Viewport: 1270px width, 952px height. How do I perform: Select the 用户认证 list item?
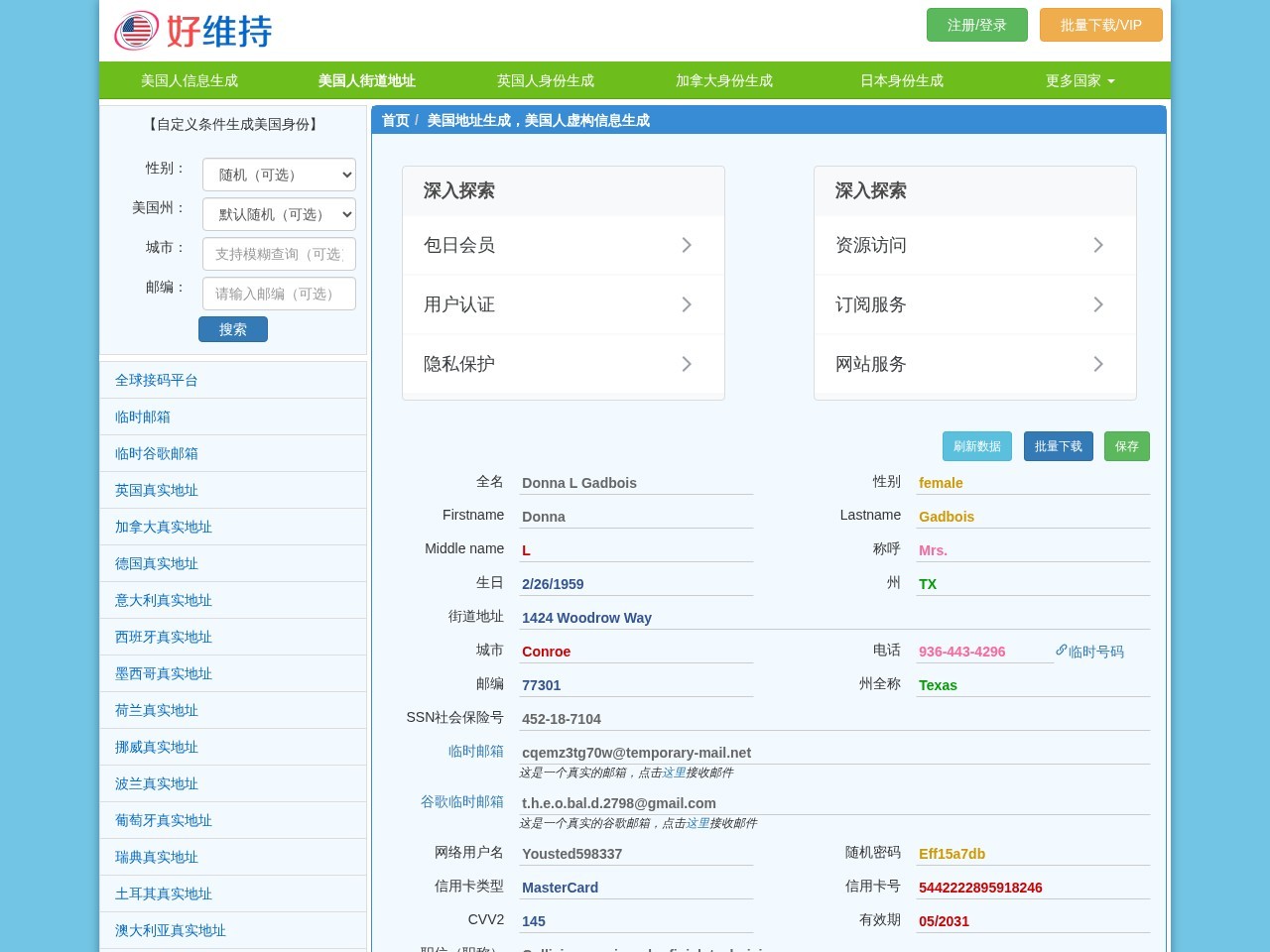tap(564, 304)
